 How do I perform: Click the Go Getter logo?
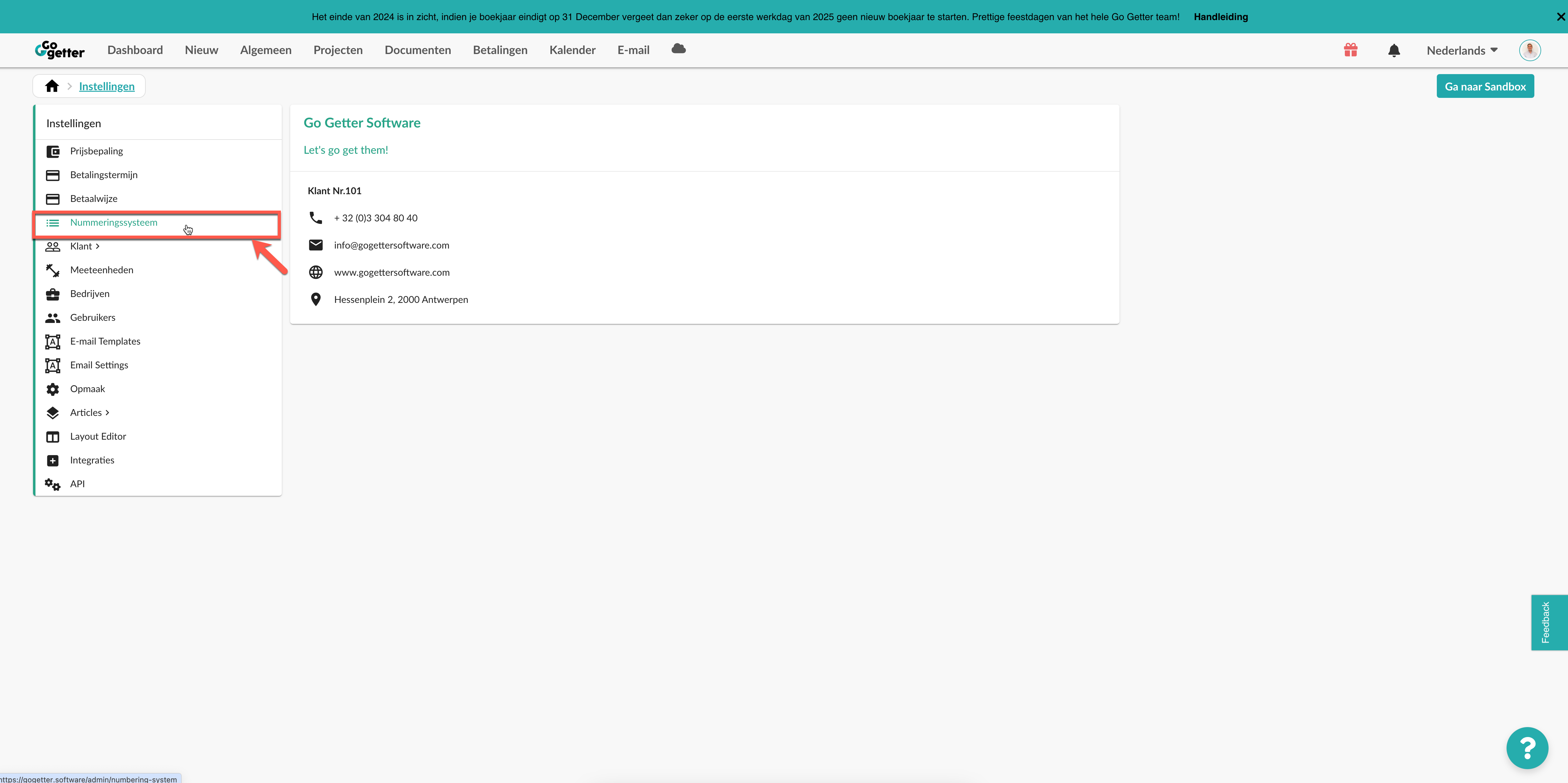coord(60,50)
